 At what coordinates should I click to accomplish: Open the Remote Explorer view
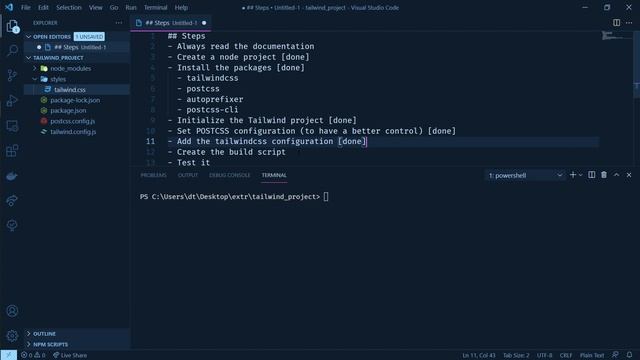(x=12, y=126)
